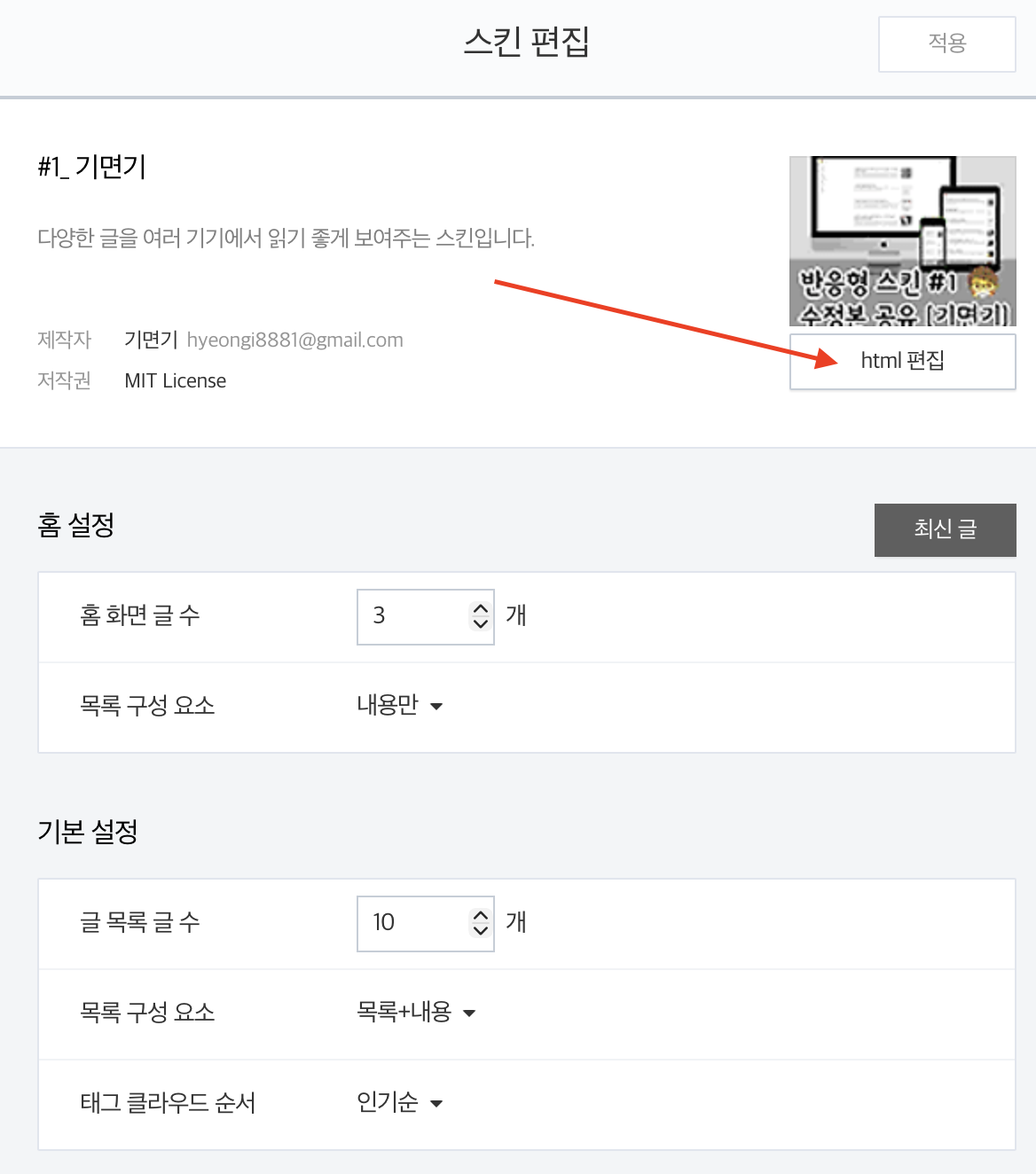Click the email hyeongi8881@gmail.com
Image resolution: width=1036 pixels, height=1174 pixels.
tap(296, 340)
